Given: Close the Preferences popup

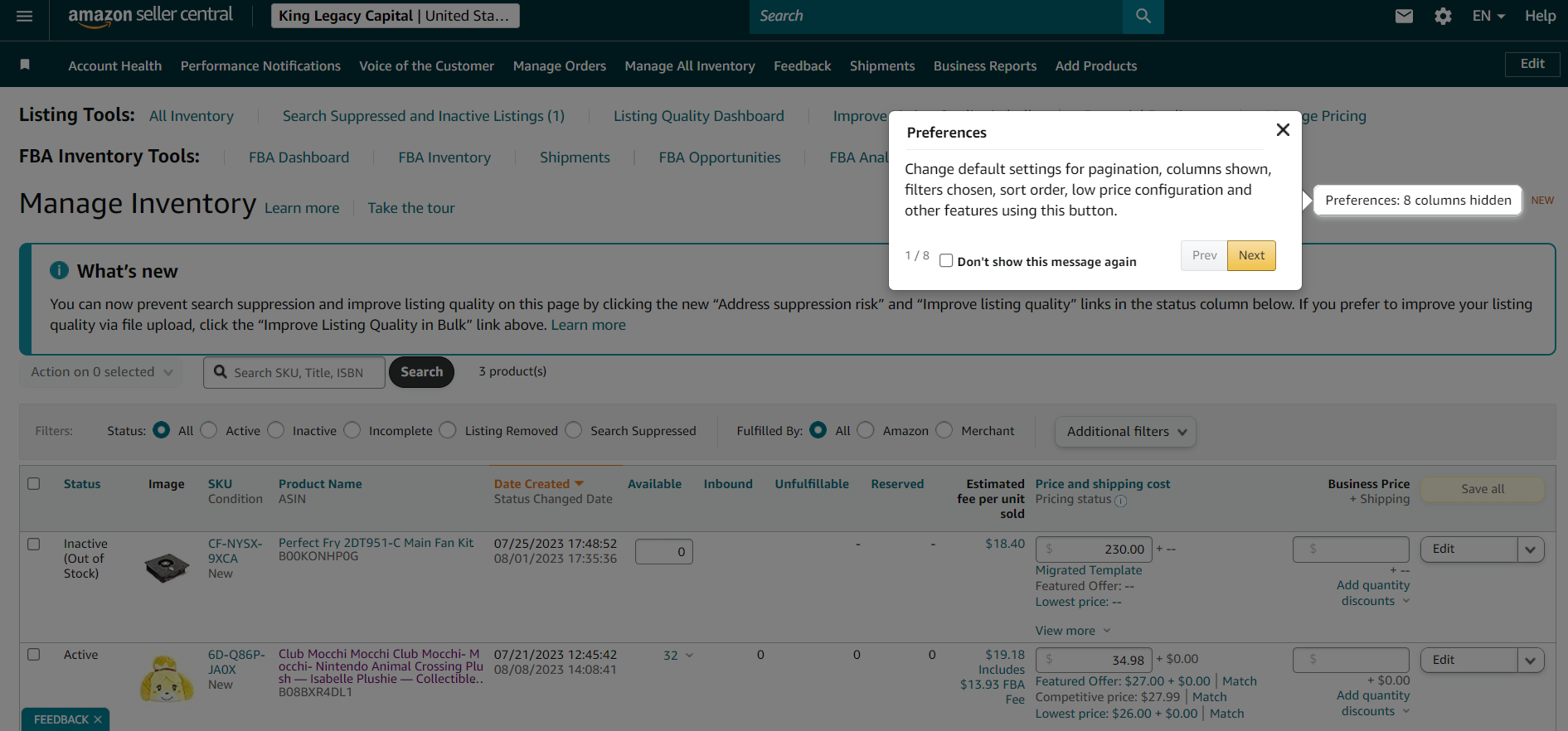Looking at the screenshot, I should [x=1283, y=130].
